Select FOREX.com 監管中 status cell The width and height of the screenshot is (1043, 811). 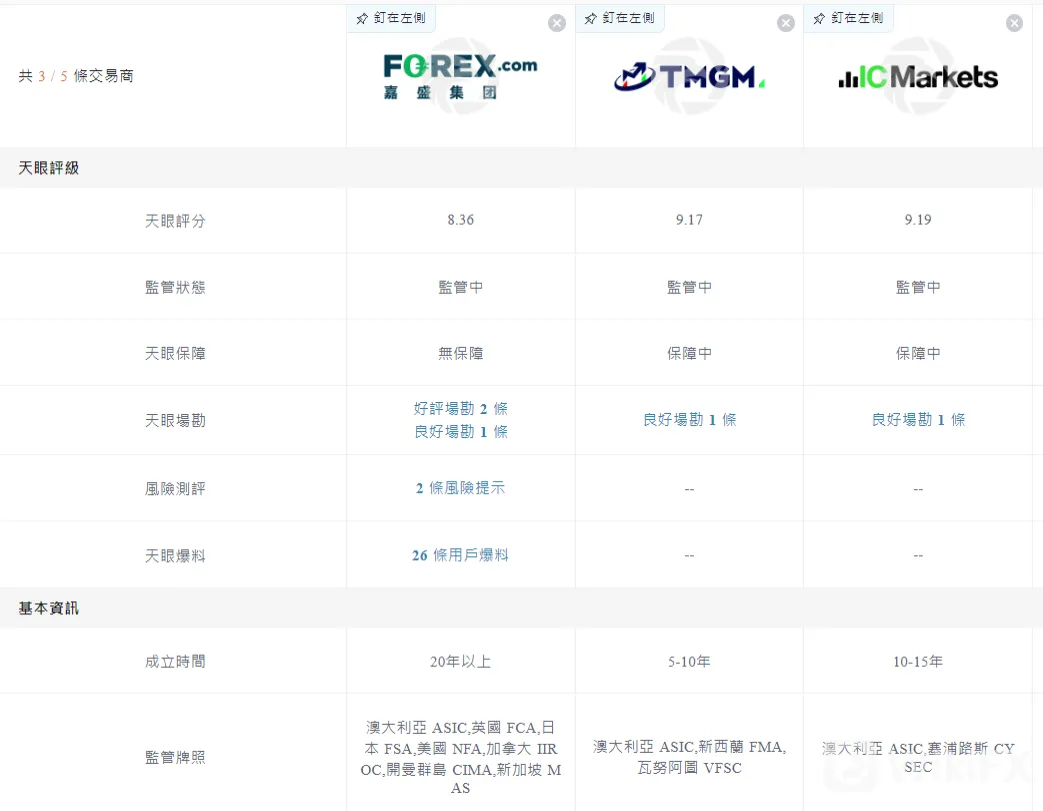coord(460,287)
